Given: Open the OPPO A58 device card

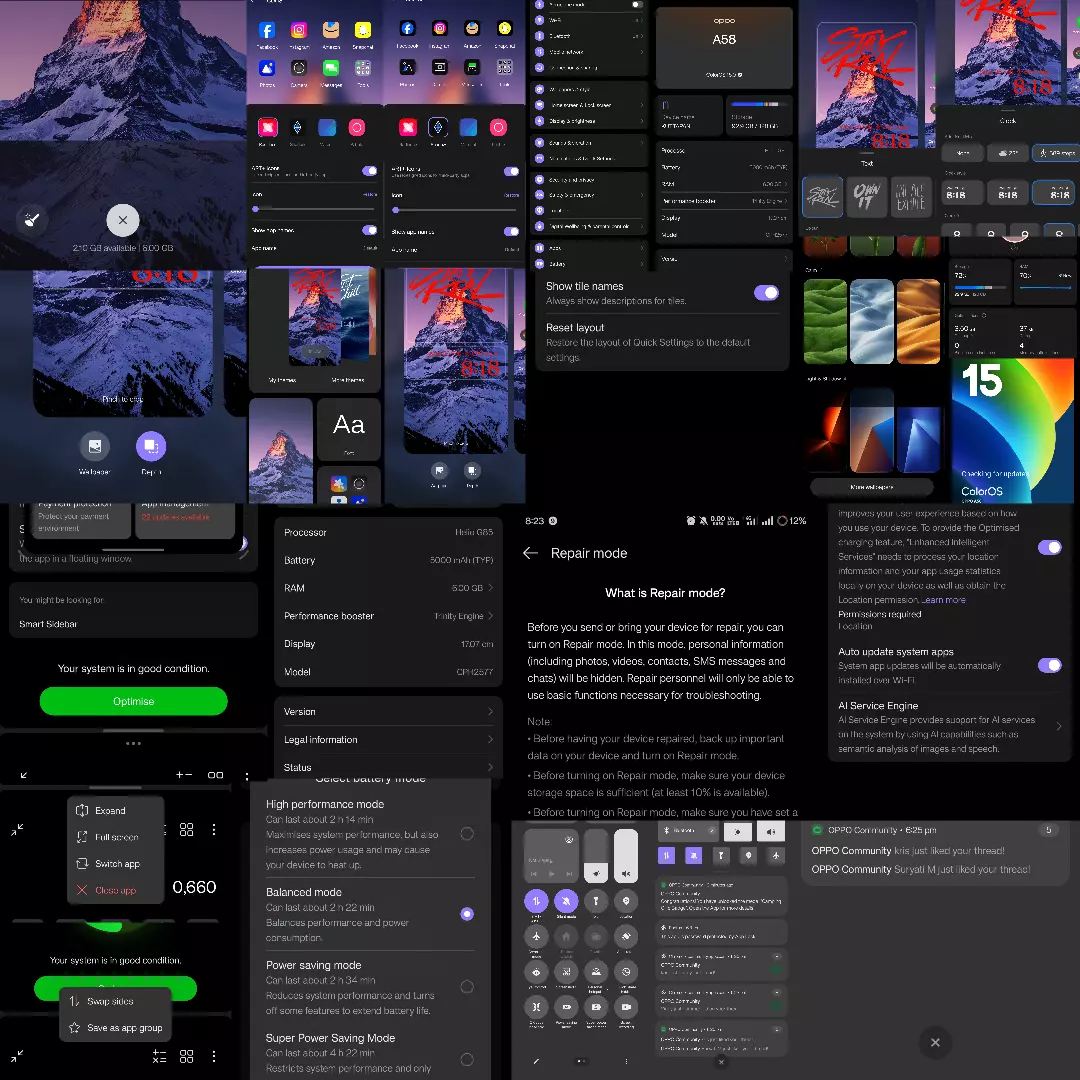Looking at the screenshot, I should click(724, 48).
